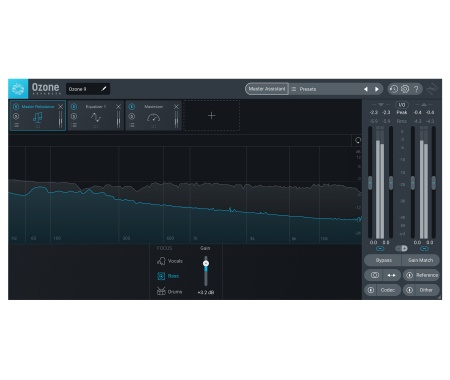Reset the spectrum display circular arrow
Viewport: 450px width, 380px height.
[358, 140]
